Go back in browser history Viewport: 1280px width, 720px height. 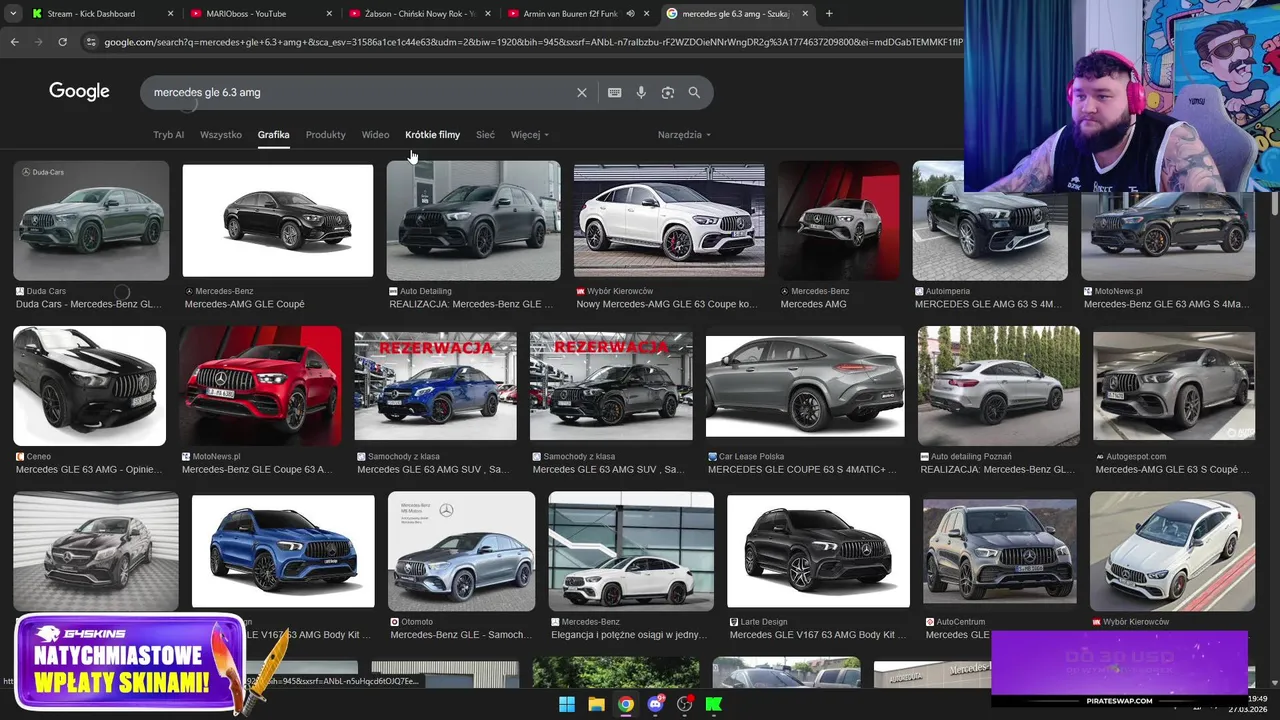pos(14,42)
